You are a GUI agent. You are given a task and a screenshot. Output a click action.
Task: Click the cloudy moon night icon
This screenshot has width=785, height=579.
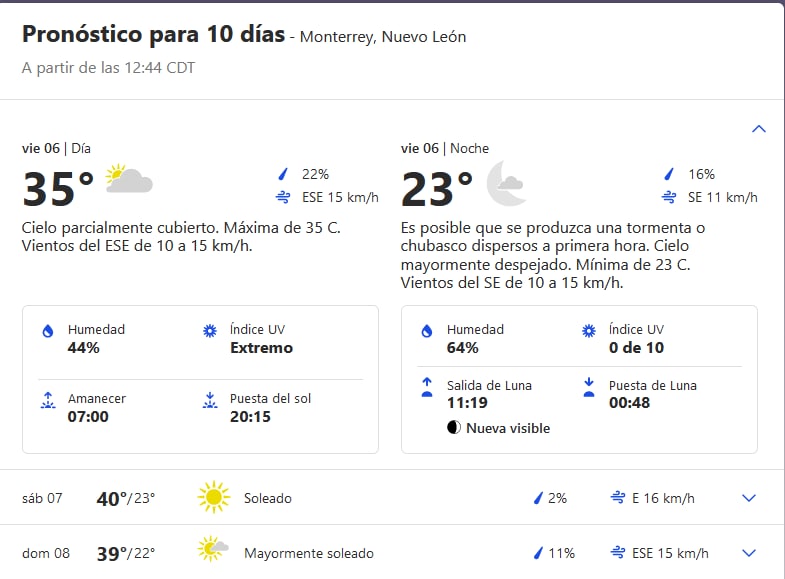pos(506,182)
